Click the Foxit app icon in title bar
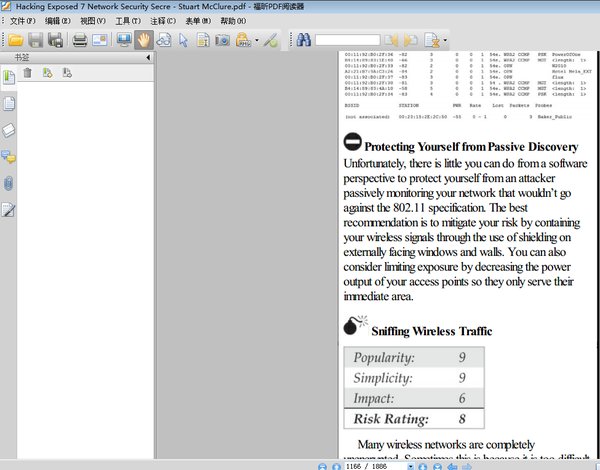This screenshot has width=600, height=470. click(6, 6)
